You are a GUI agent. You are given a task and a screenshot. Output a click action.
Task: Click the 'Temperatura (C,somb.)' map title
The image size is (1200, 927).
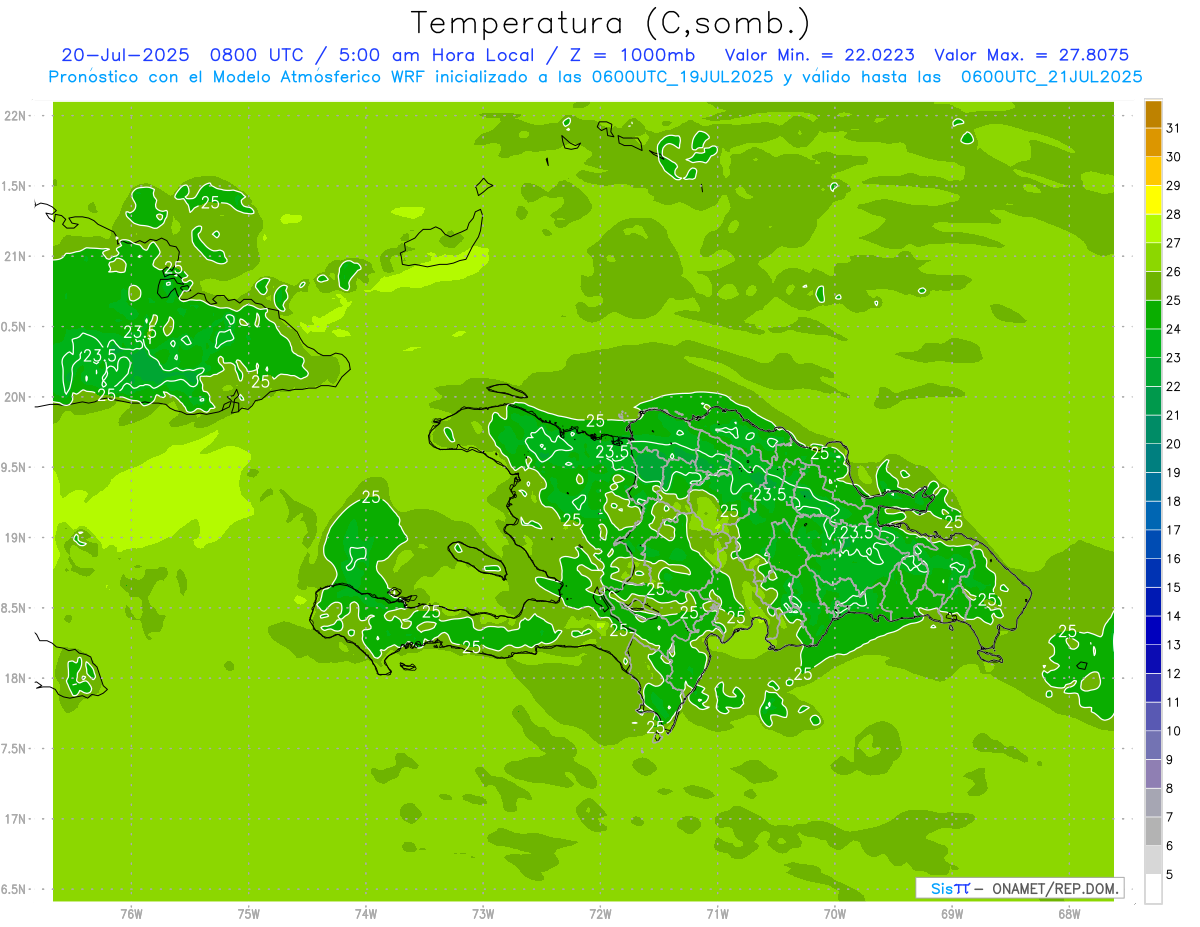click(611, 23)
